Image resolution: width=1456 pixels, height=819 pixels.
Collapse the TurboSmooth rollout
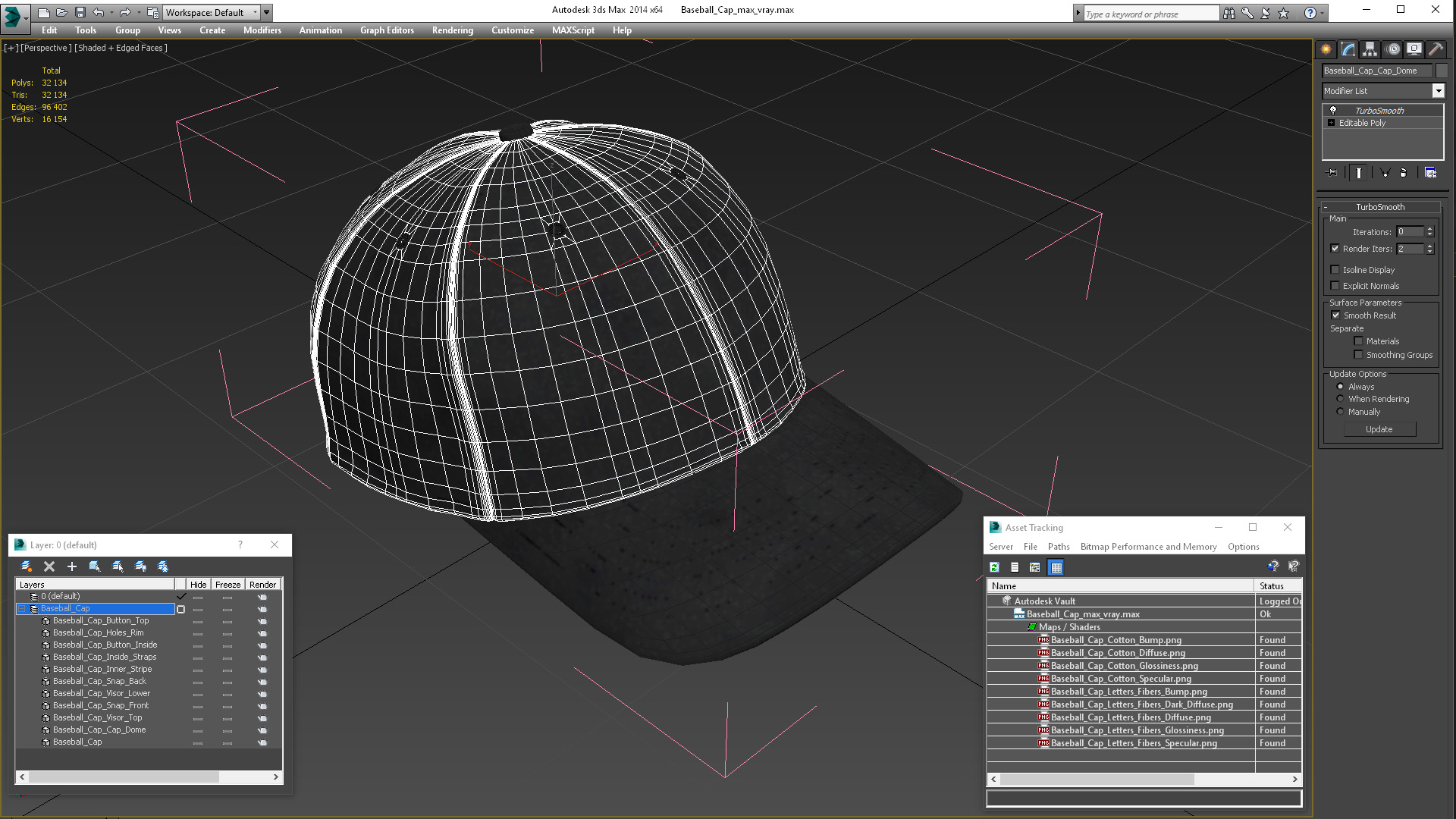tap(1326, 206)
